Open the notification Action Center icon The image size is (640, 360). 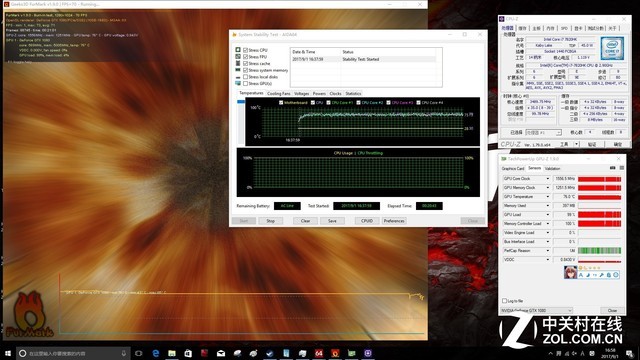630,353
